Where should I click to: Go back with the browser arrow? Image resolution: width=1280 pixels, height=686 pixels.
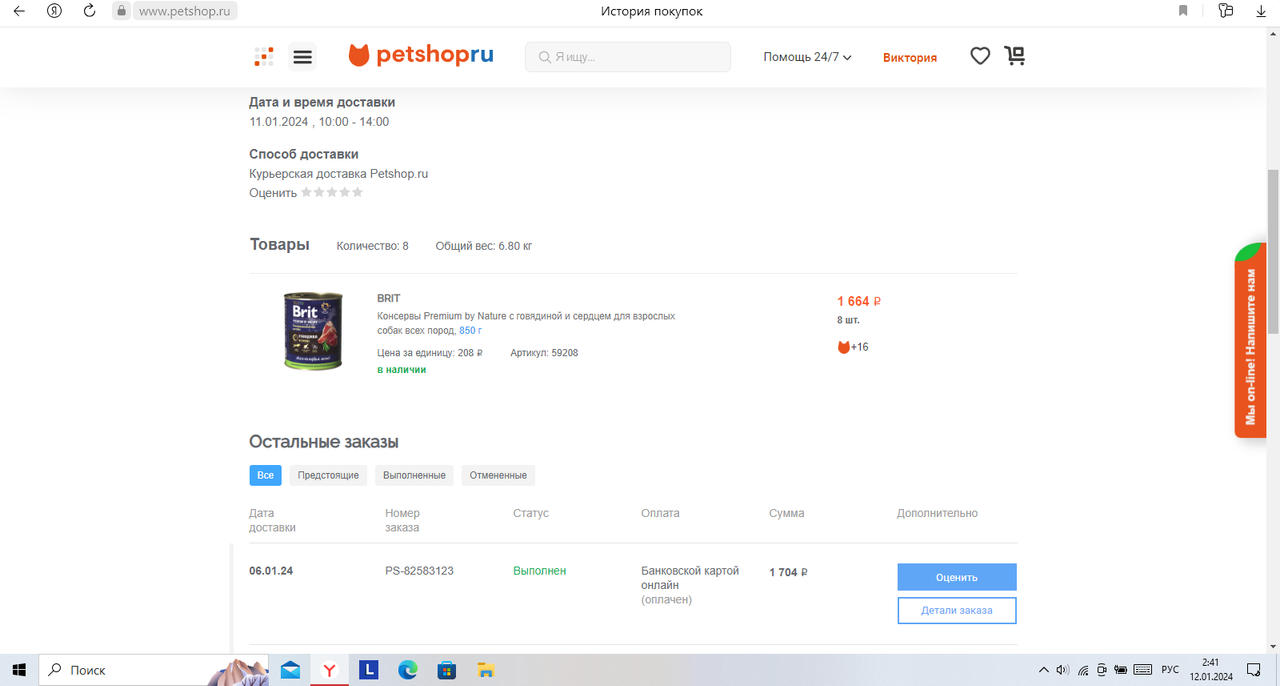click(18, 11)
